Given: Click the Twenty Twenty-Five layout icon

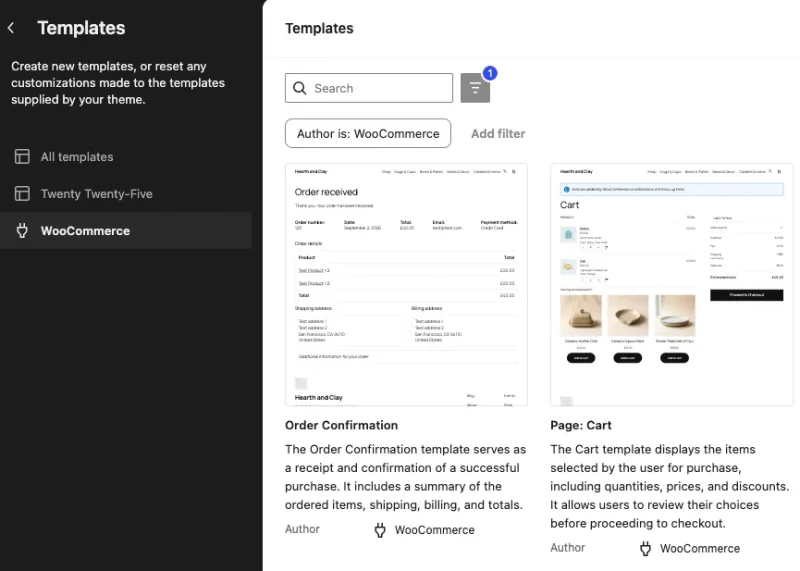Looking at the screenshot, I should (x=22, y=194).
